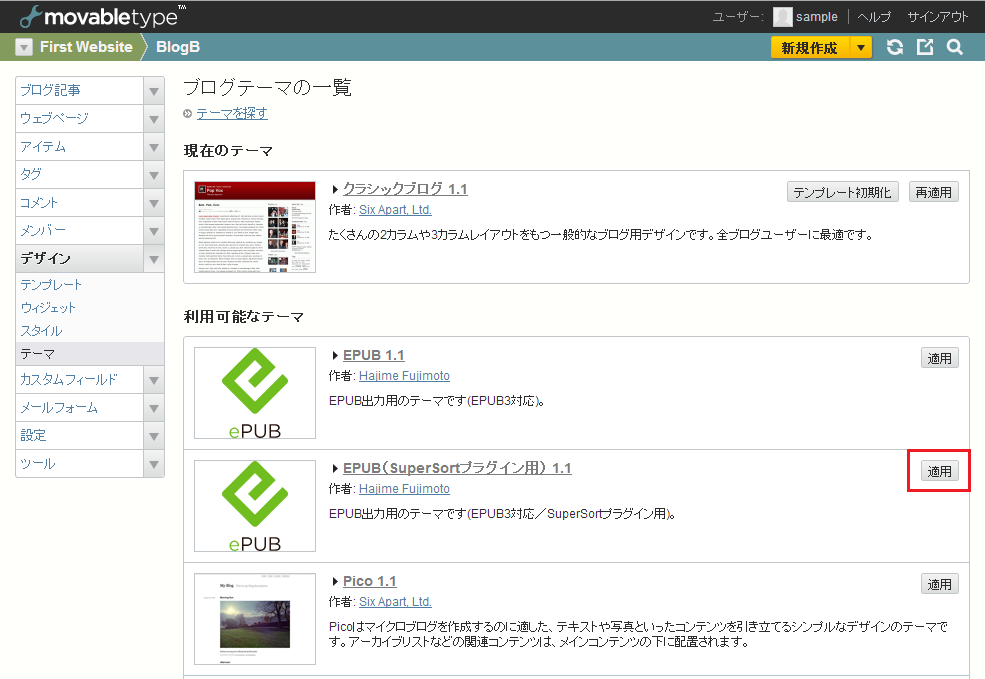This screenshot has height=679, width=985.
Task: Expand the ウェブページ menu arrow
Action: point(154,119)
